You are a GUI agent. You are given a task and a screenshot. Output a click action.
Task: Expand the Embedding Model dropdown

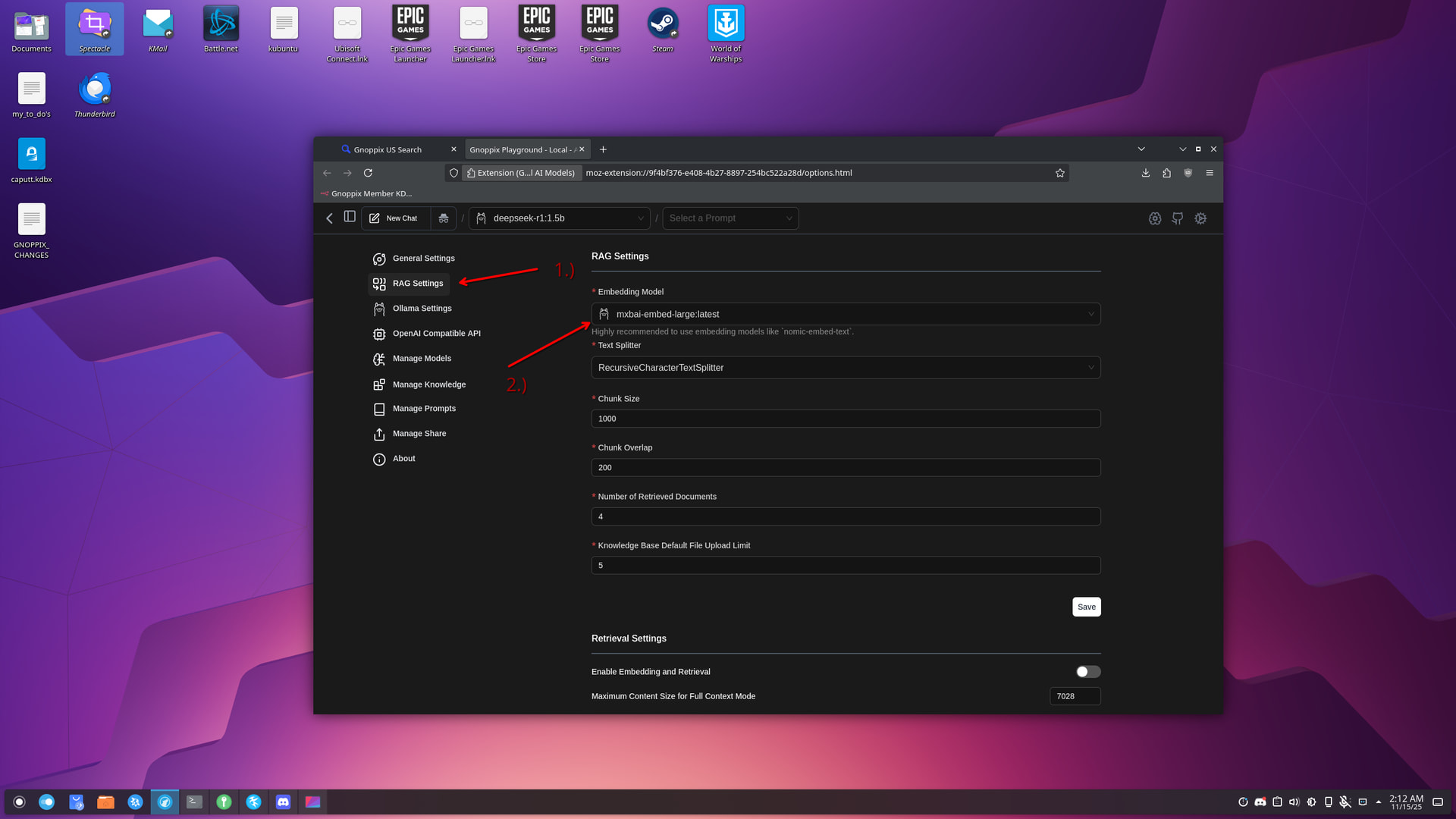coord(845,314)
